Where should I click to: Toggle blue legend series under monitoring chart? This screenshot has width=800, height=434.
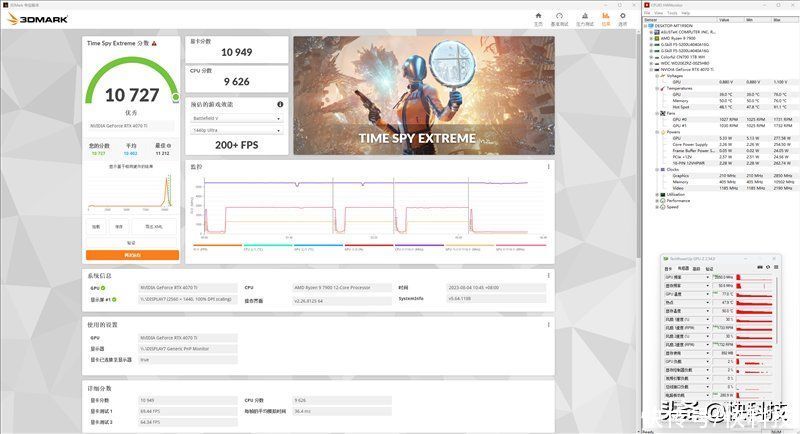coord(318,245)
